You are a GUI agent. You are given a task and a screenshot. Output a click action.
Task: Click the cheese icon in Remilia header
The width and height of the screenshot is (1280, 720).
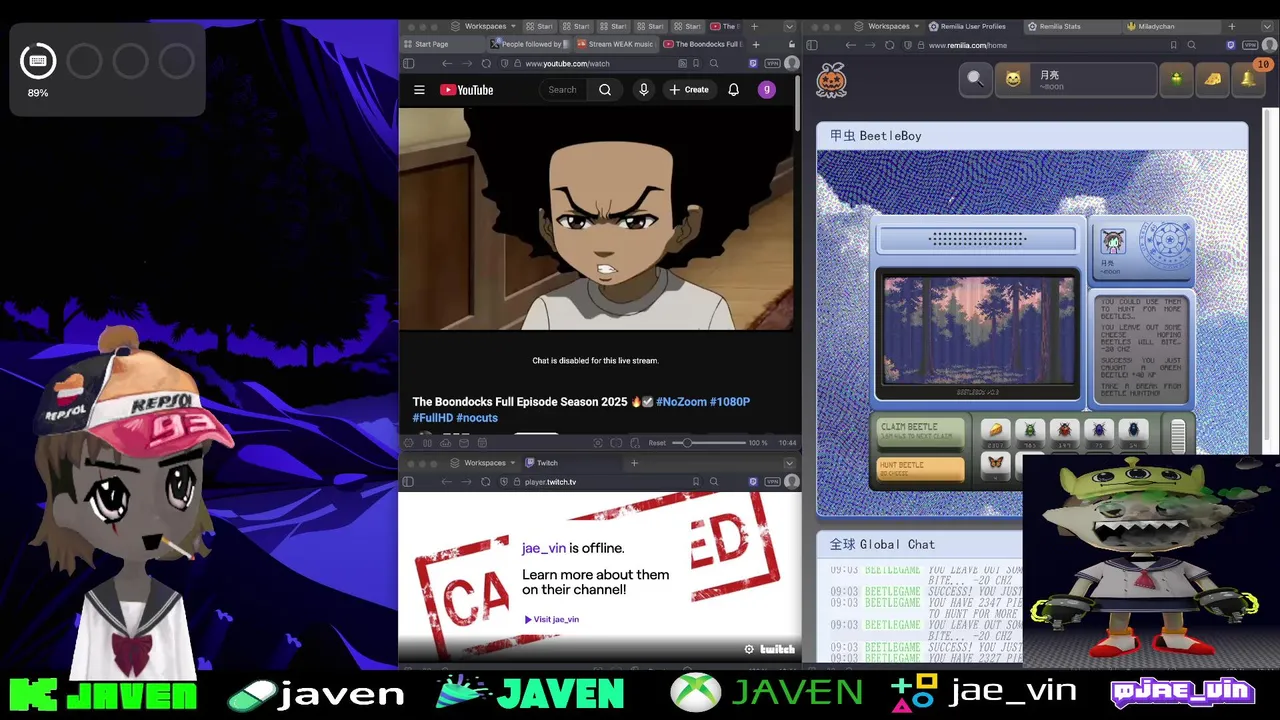[x=1213, y=79]
